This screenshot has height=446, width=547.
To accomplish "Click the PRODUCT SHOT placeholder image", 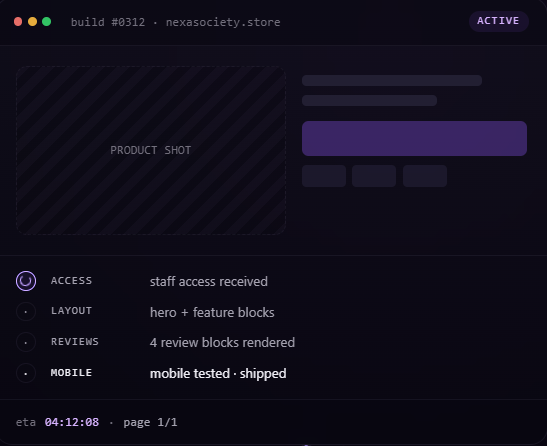I will [x=151, y=150].
